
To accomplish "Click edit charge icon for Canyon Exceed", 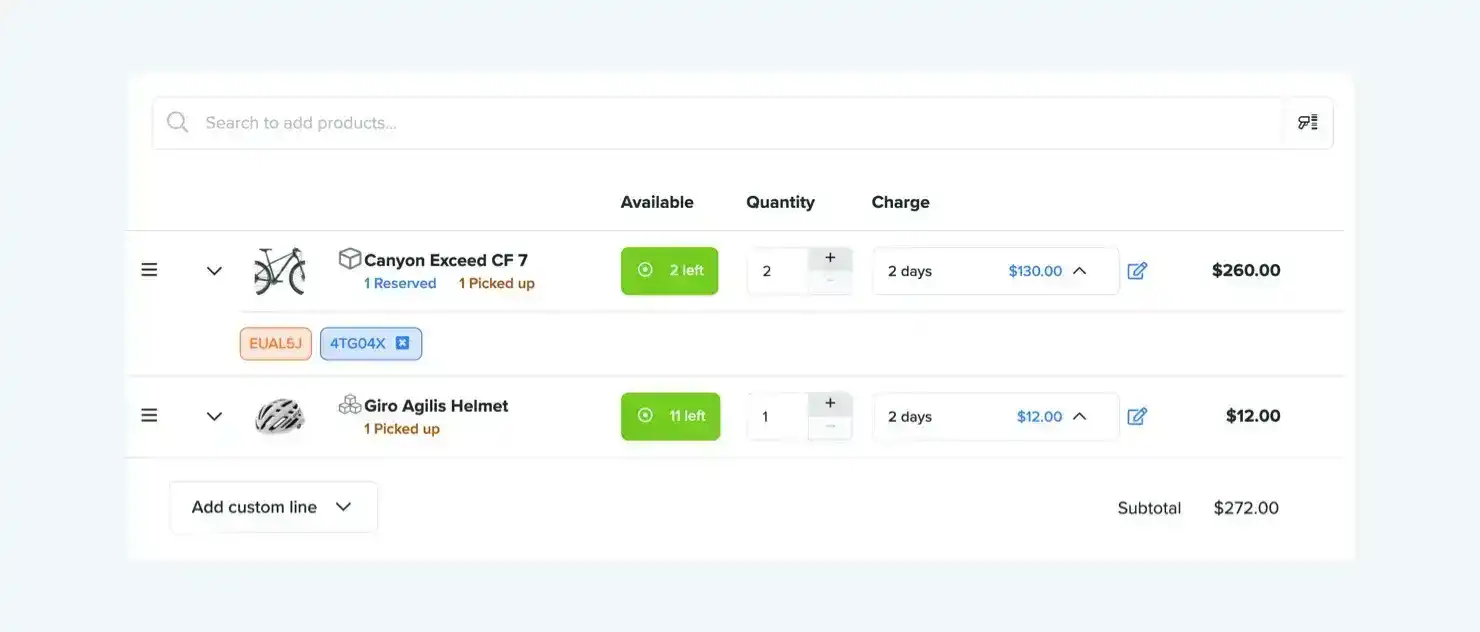I will coord(1137,271).
